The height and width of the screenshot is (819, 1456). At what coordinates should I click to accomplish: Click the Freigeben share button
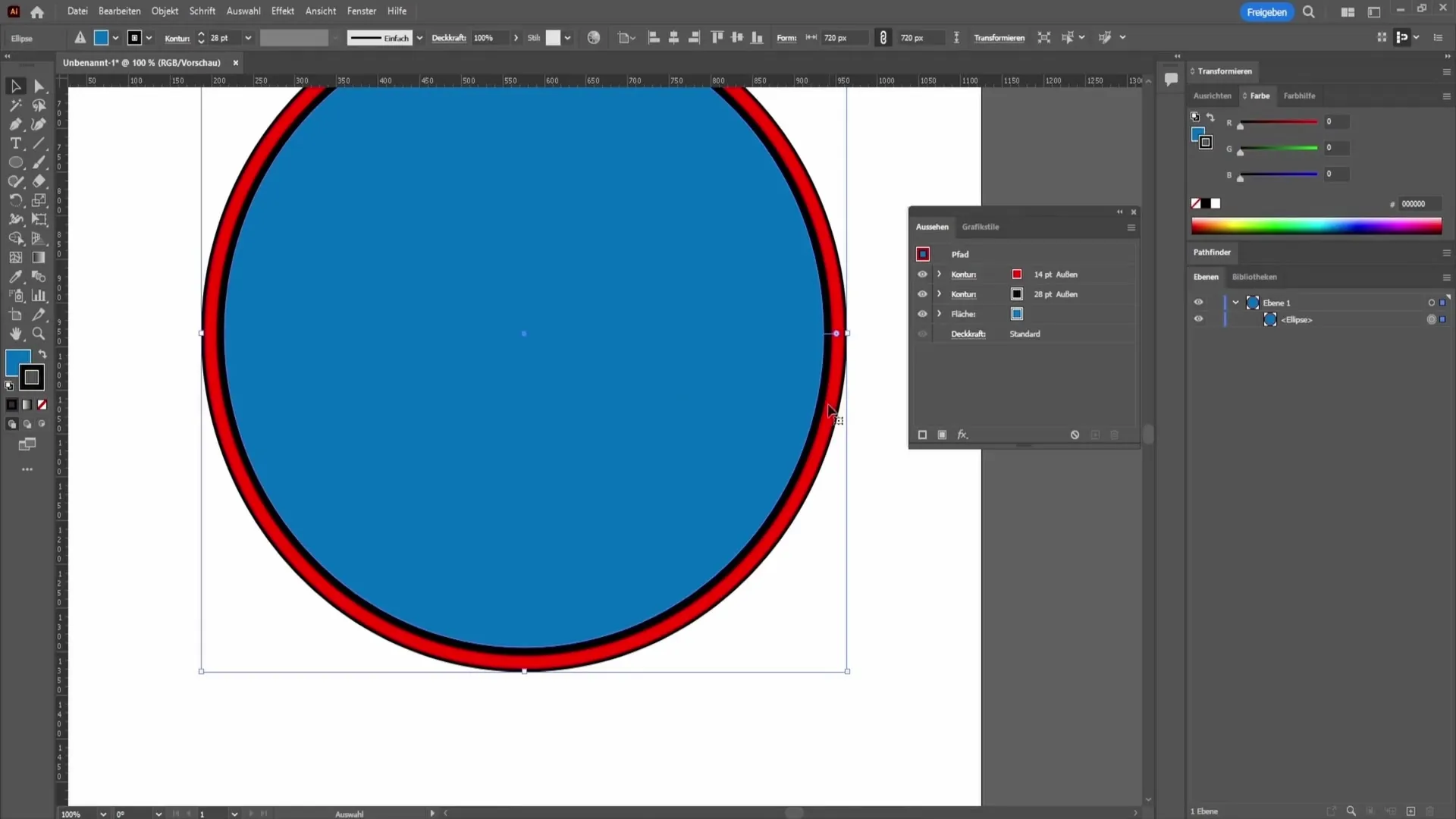click(x=1266, y=12)
